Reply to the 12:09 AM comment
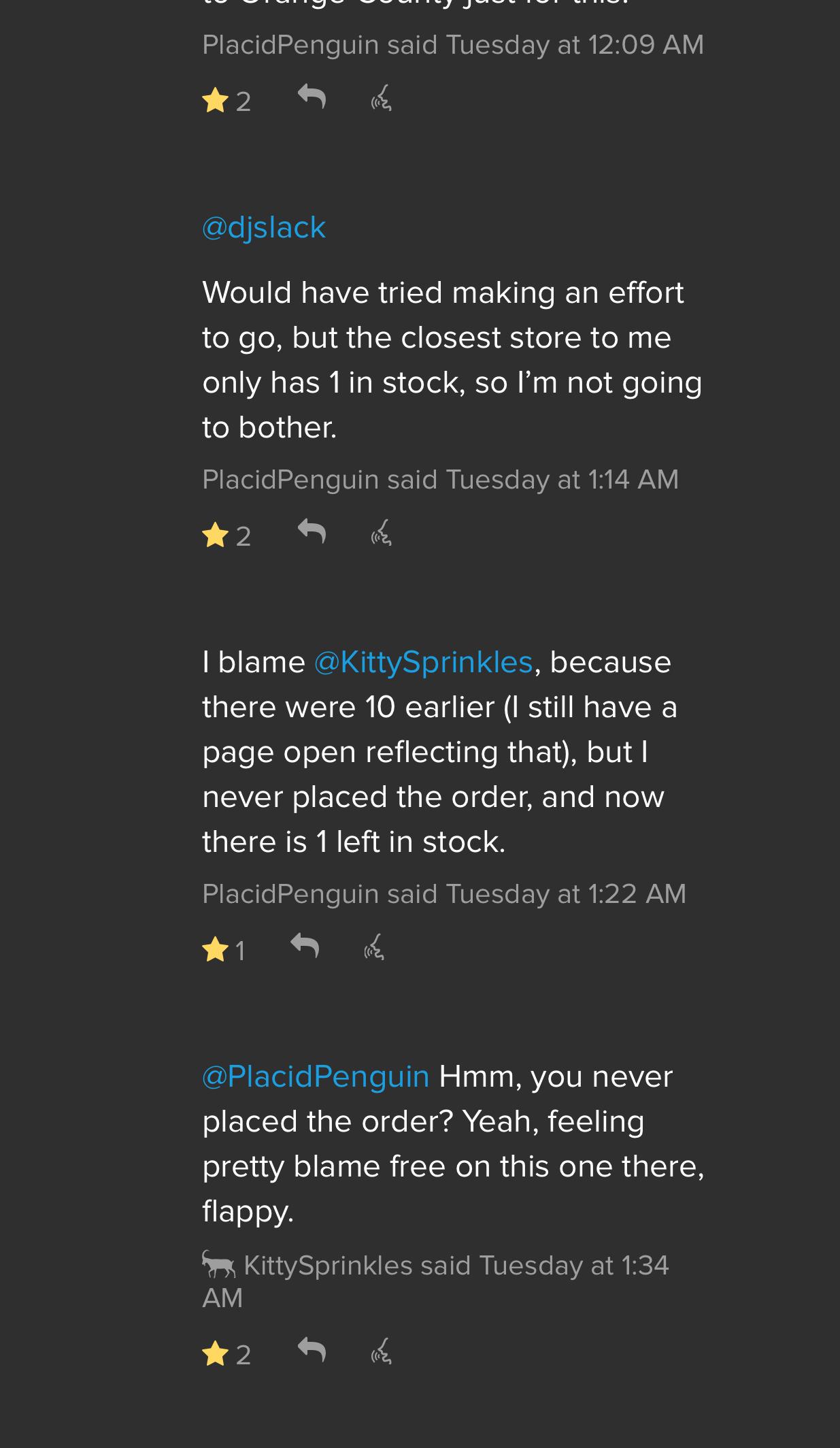This screenshot has height=1448, width=840. (x=312, y=97)
